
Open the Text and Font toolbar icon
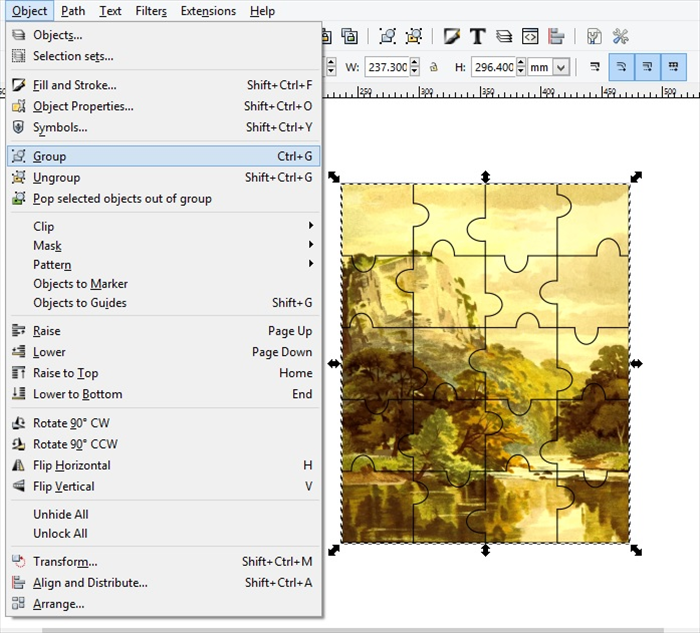478,36
